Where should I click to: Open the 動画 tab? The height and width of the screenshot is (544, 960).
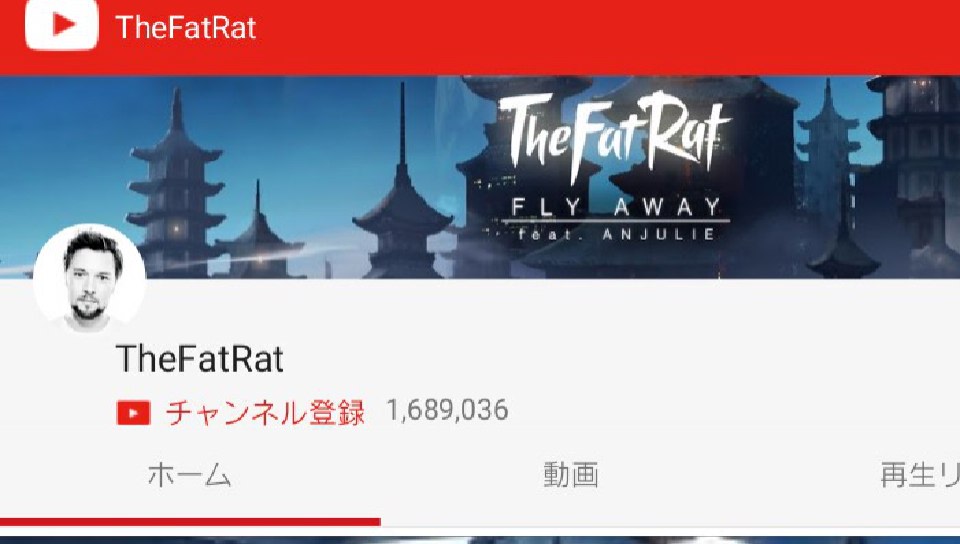tap(571, 475)
